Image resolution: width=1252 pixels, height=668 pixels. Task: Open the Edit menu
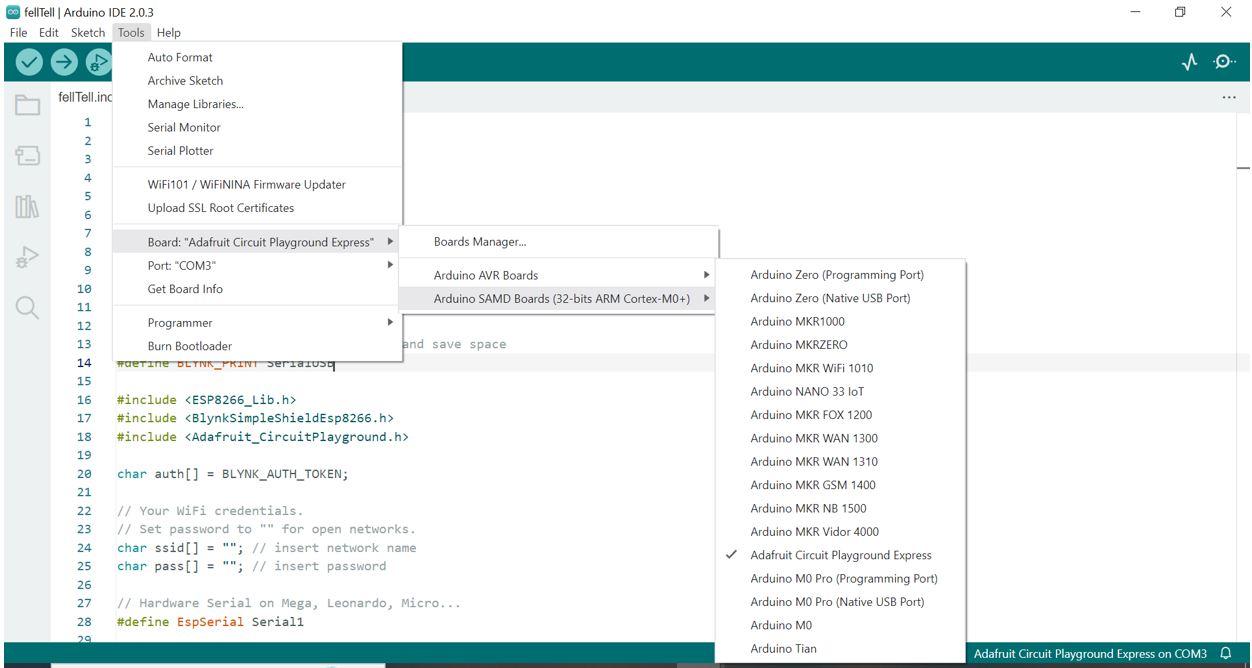[49, 32]
